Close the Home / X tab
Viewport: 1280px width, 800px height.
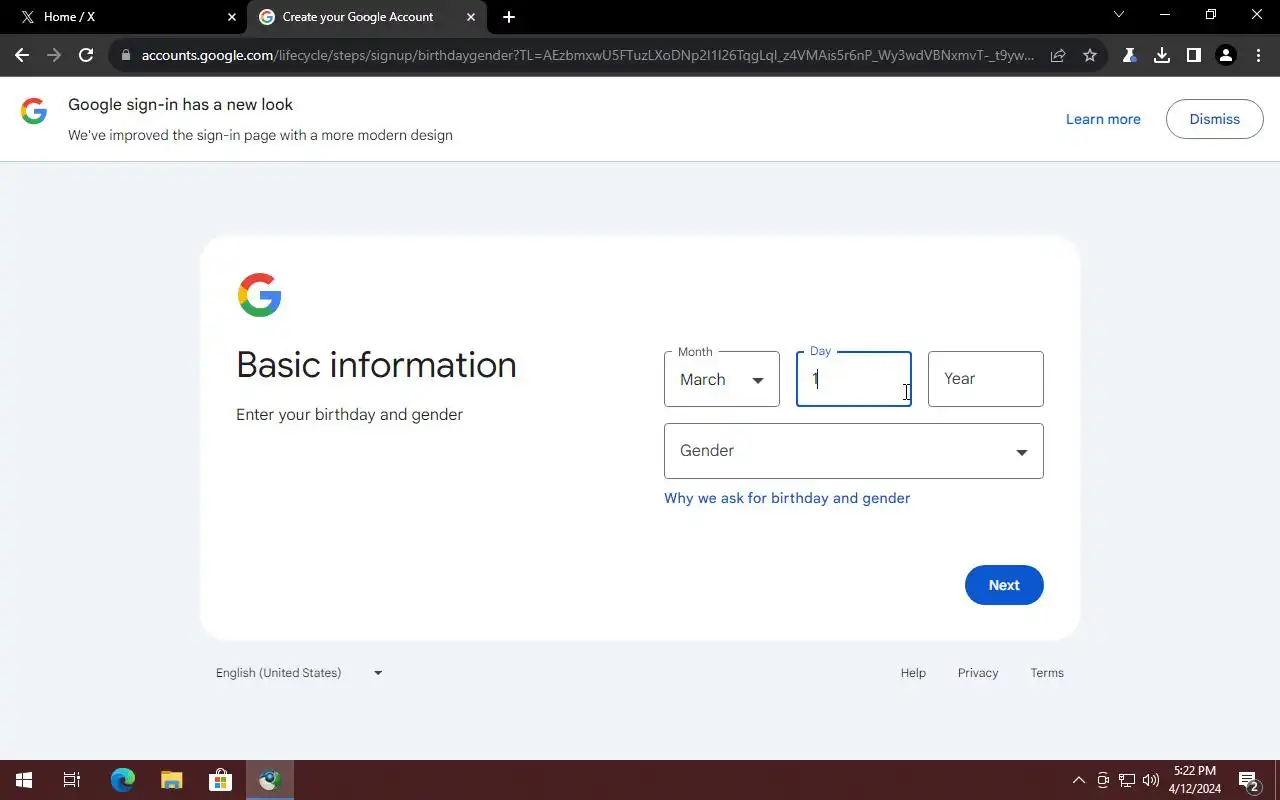pos(232,17)
